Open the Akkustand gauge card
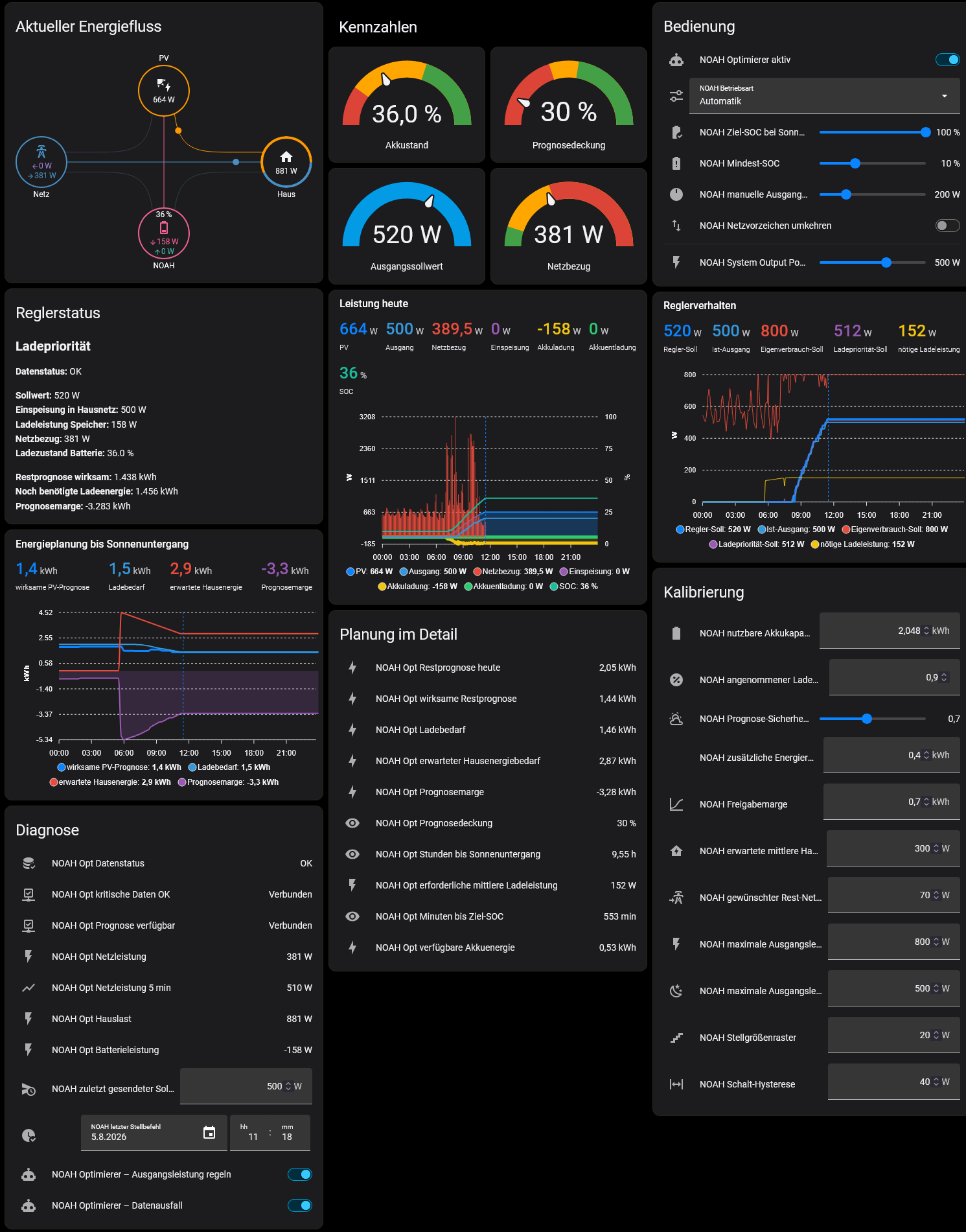This screenshot has height=1232, width=966. [x=407, y=104]
